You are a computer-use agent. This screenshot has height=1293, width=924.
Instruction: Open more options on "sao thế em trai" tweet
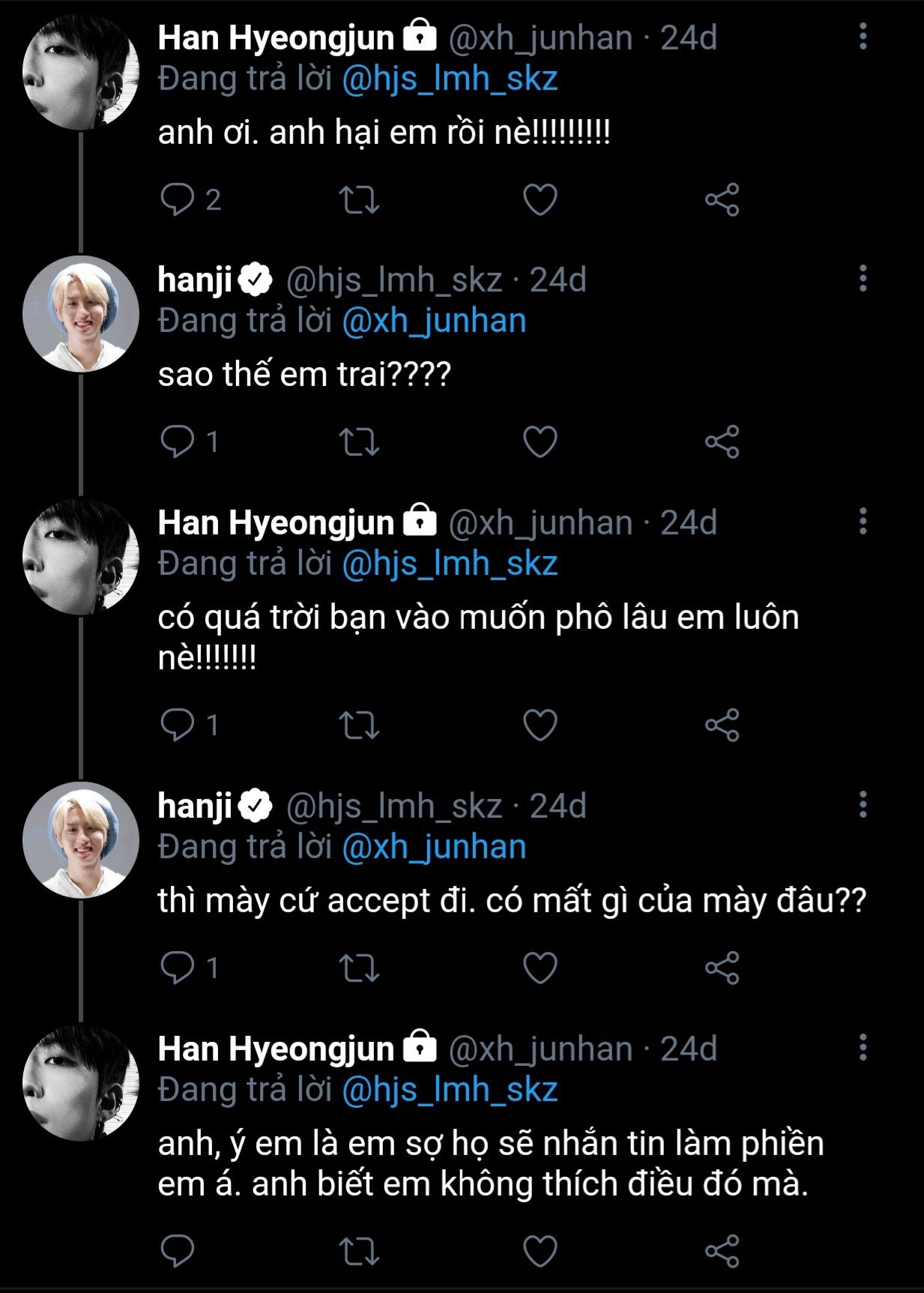pyautogui.click(x=863, y=278)
